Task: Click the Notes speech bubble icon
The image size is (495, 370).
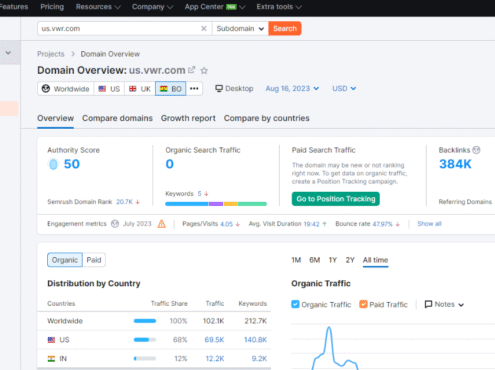Action: click(x=428, y=304)
